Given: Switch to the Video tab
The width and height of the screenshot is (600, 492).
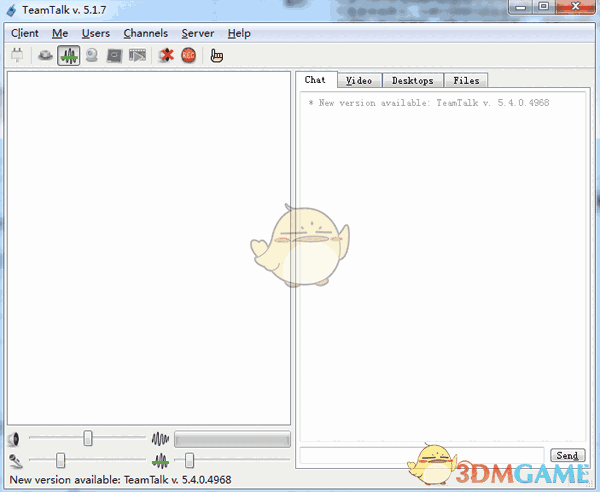Looking at the screenshot, I should [x=359, y=80].
